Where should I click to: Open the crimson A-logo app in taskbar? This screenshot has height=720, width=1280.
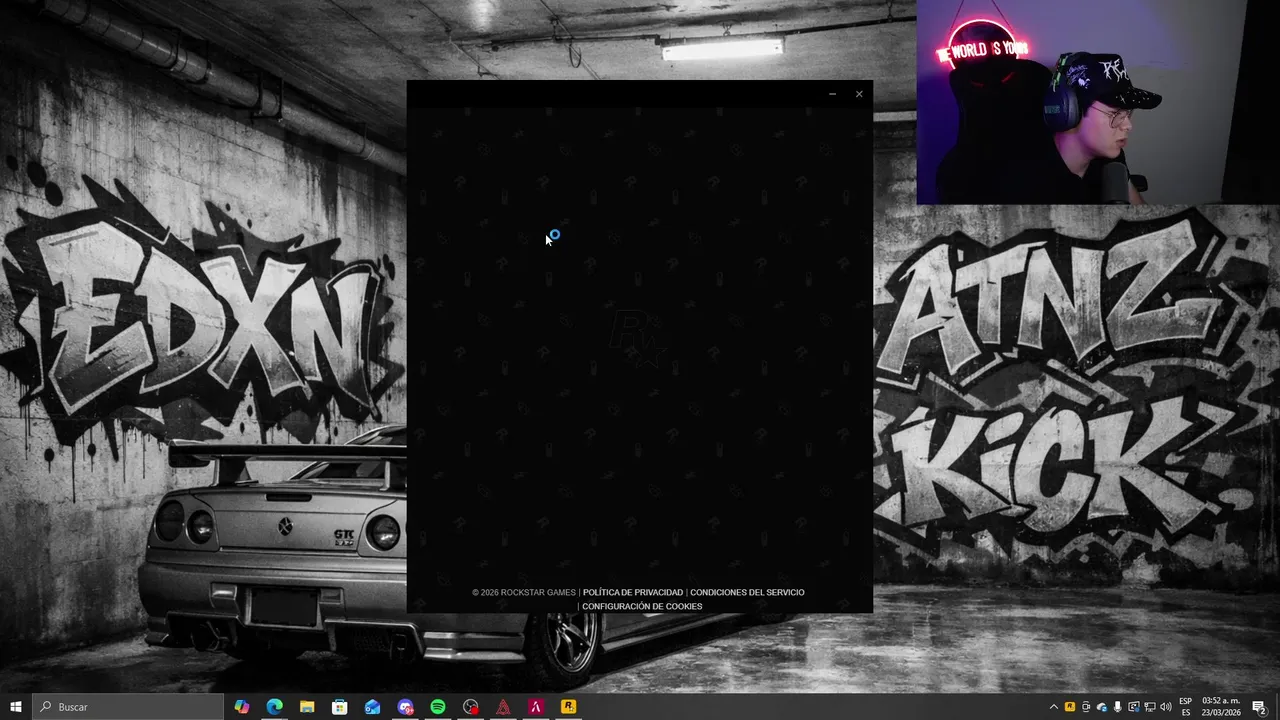536,707
